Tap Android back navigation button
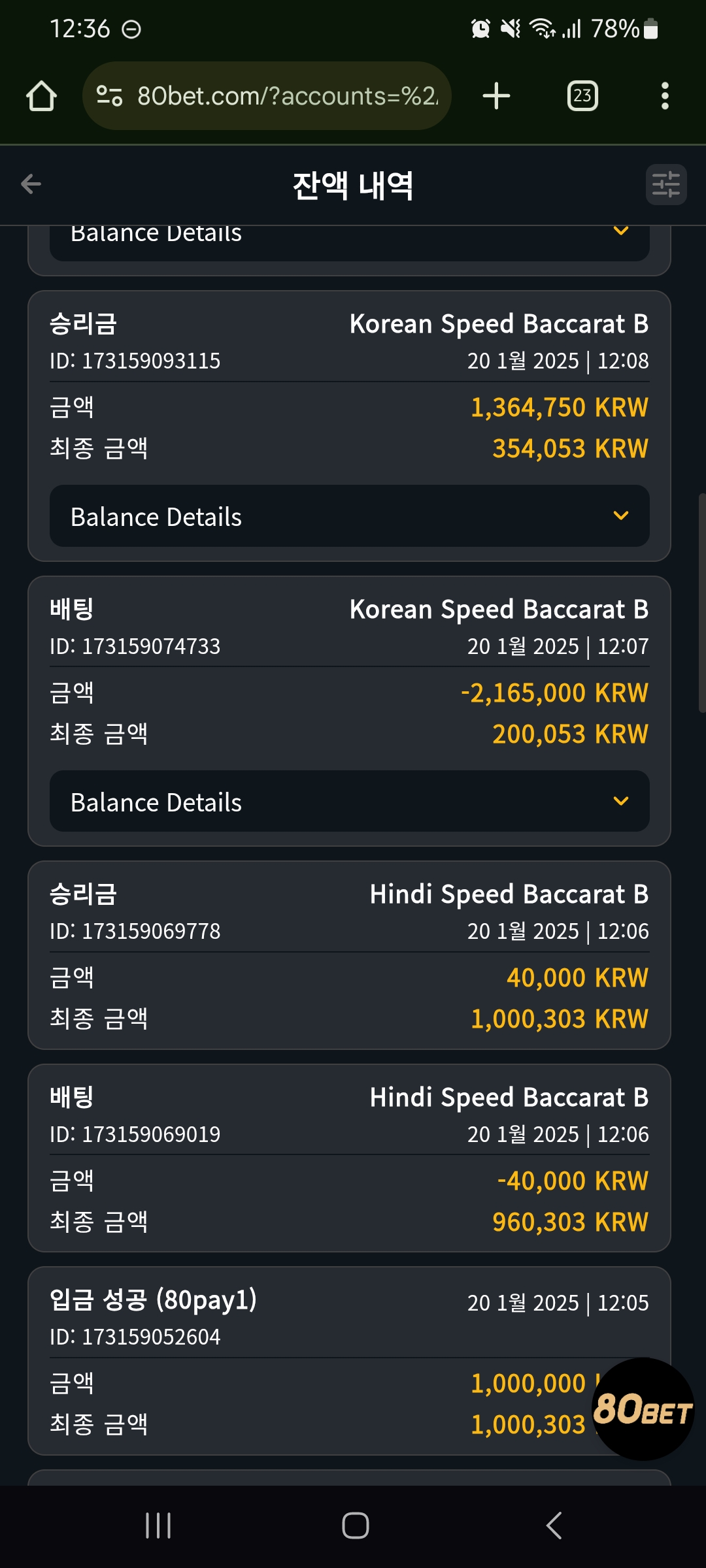 click(x=554, y=1526)
